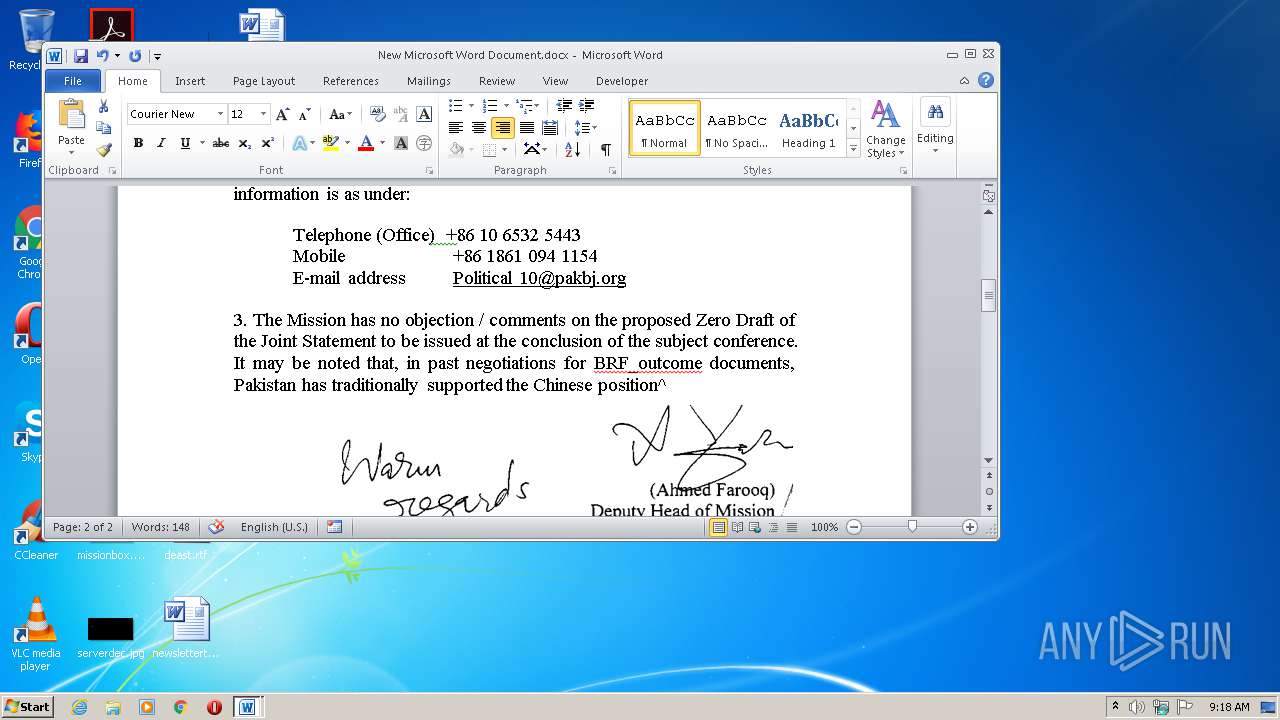This screenshot has height=720, width=1280.
Task: Toggle Italic formatting
Action: coord(161,143)
